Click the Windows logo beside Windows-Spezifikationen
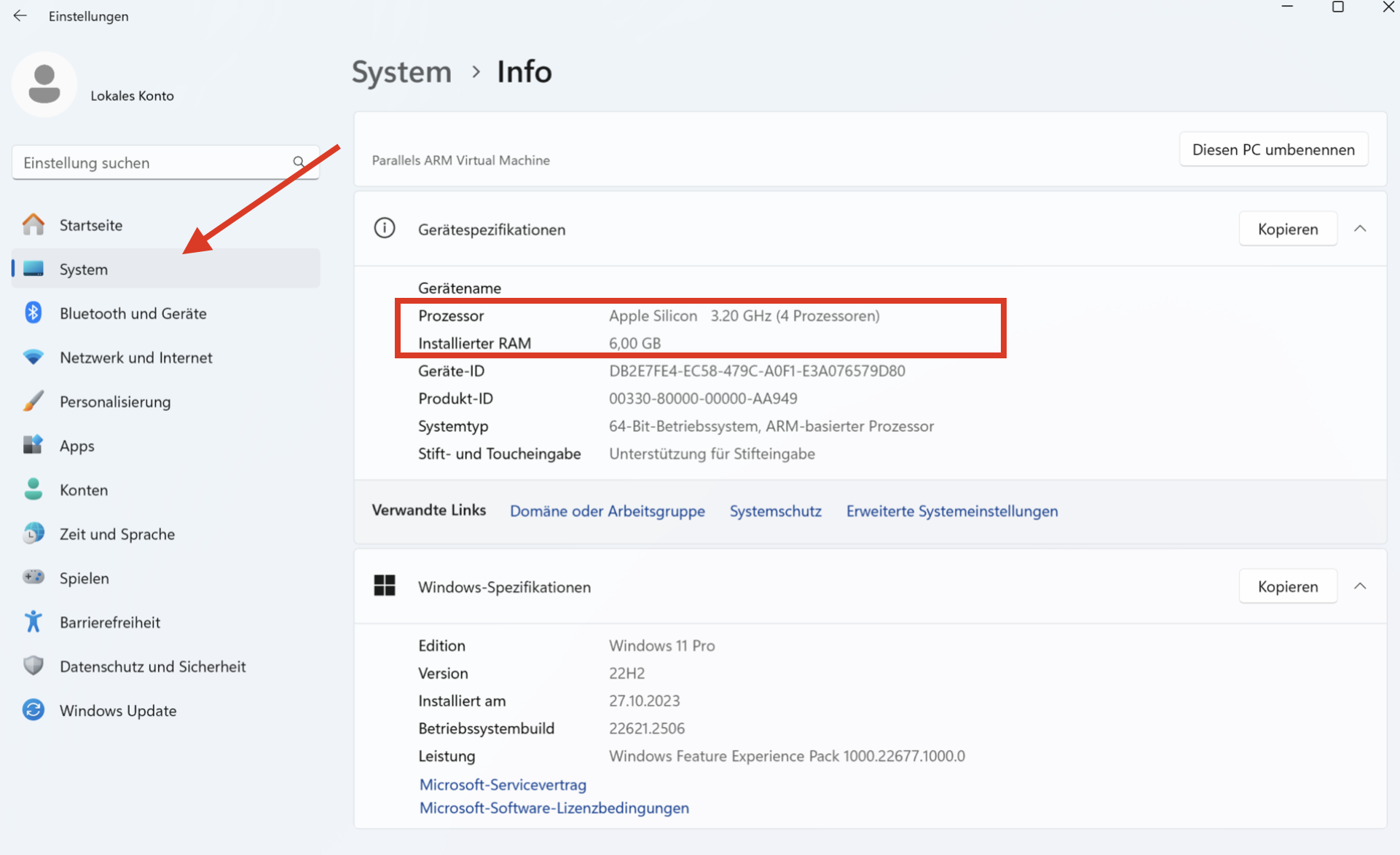The height and width of the screenshot is (855, 1400). tap(385, 586)
